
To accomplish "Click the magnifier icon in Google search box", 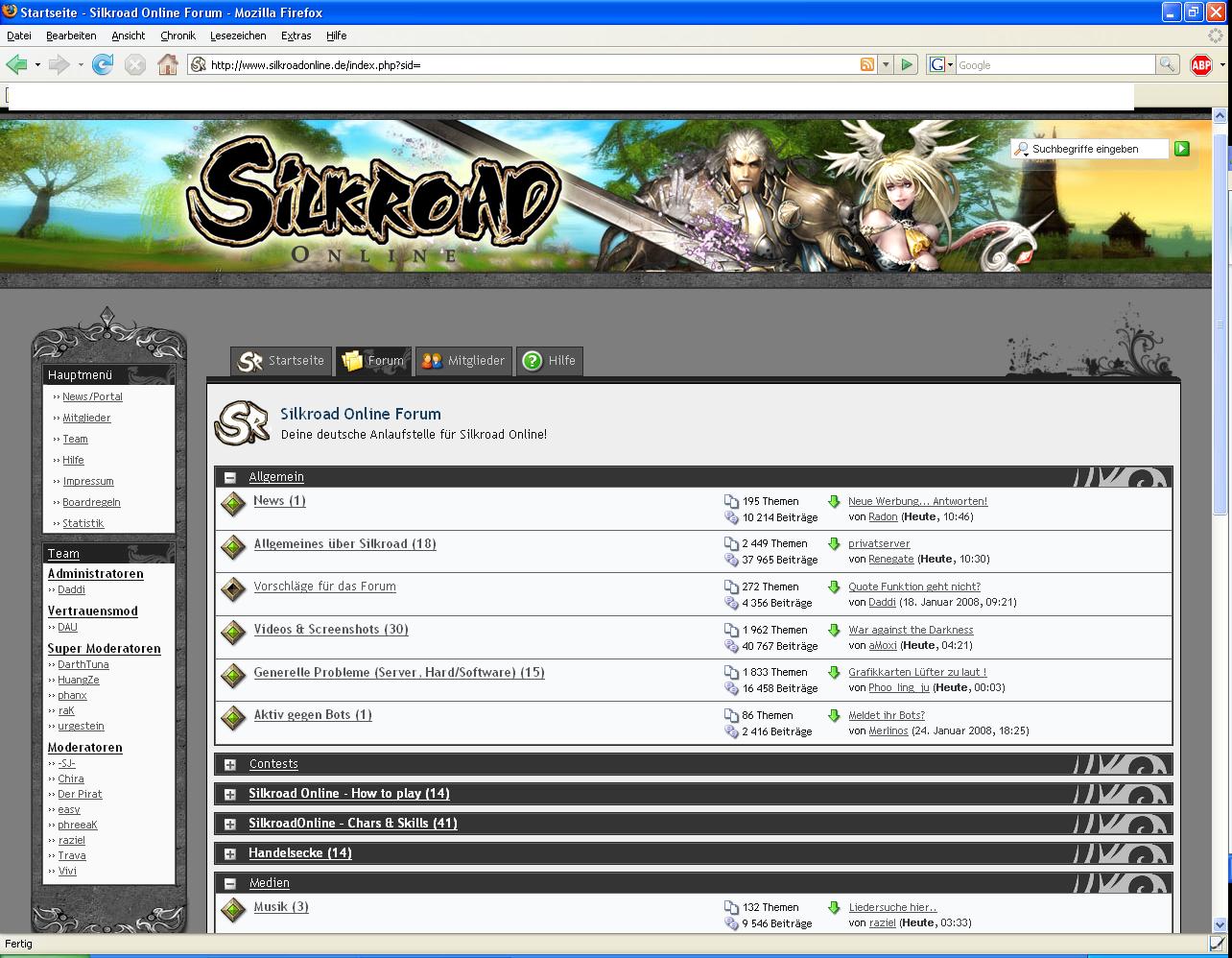I will pos(1167,64).
